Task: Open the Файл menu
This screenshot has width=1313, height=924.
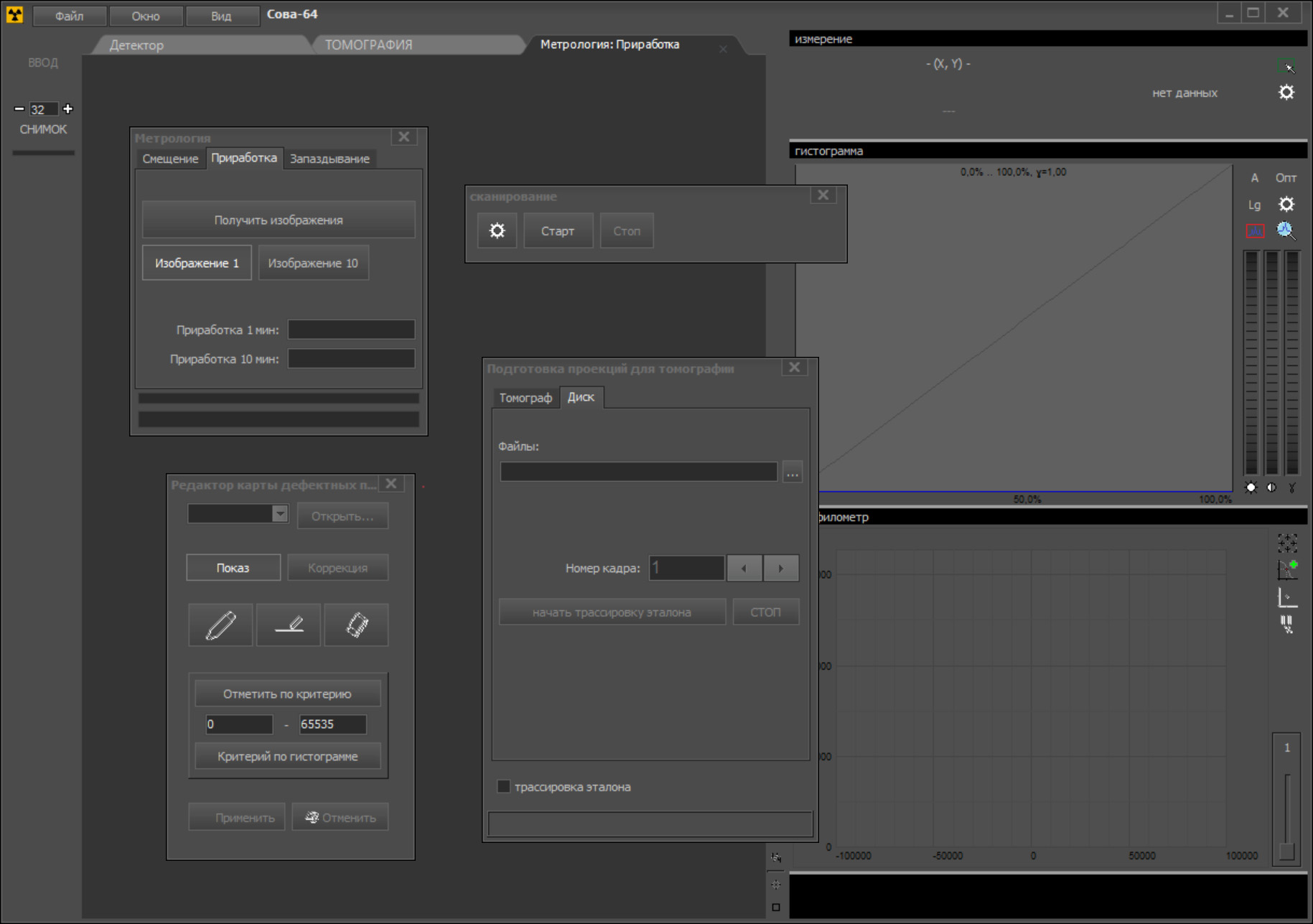Action: point(70,16)
